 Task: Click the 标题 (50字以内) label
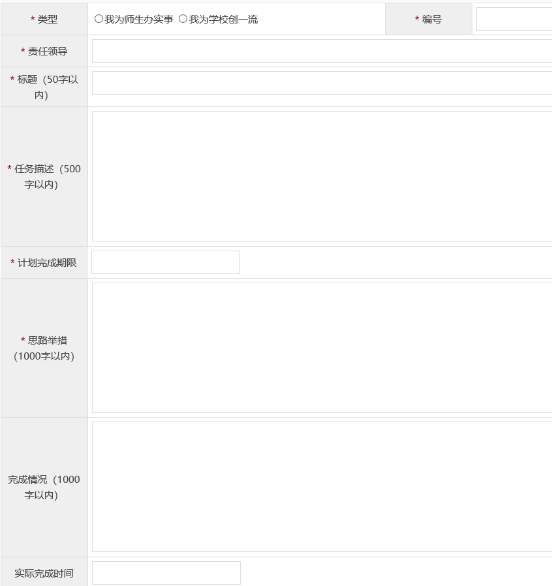pyautogui.click(x=44, y=87)
